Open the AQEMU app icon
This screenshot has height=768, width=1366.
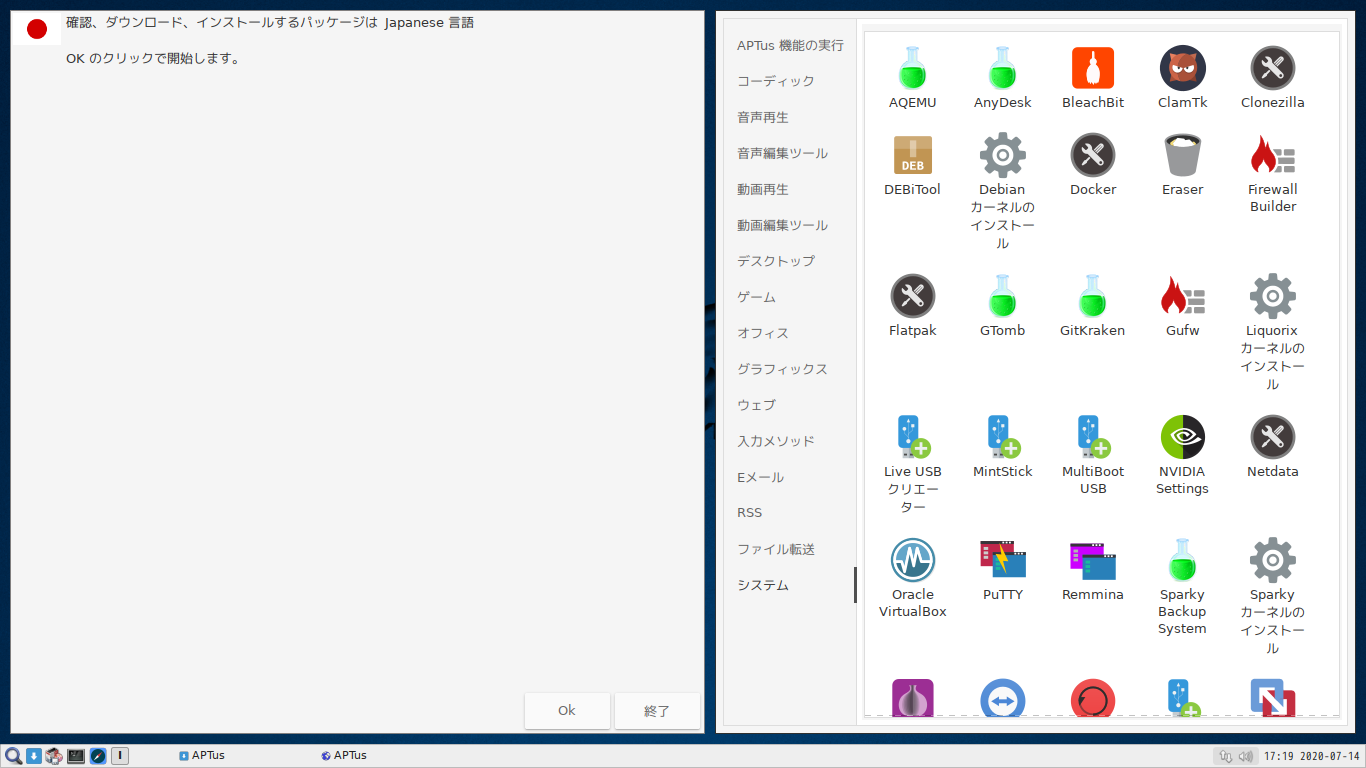click(x=912, y=68)
